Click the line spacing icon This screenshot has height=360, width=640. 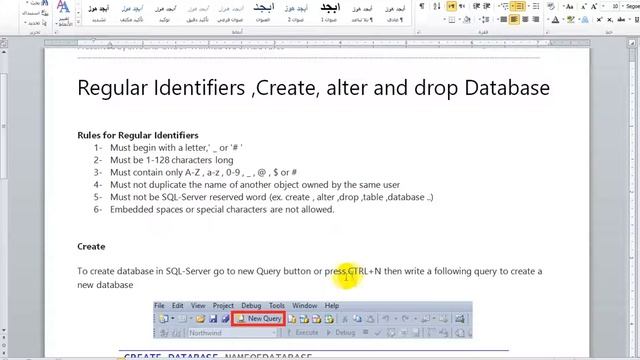486,19
